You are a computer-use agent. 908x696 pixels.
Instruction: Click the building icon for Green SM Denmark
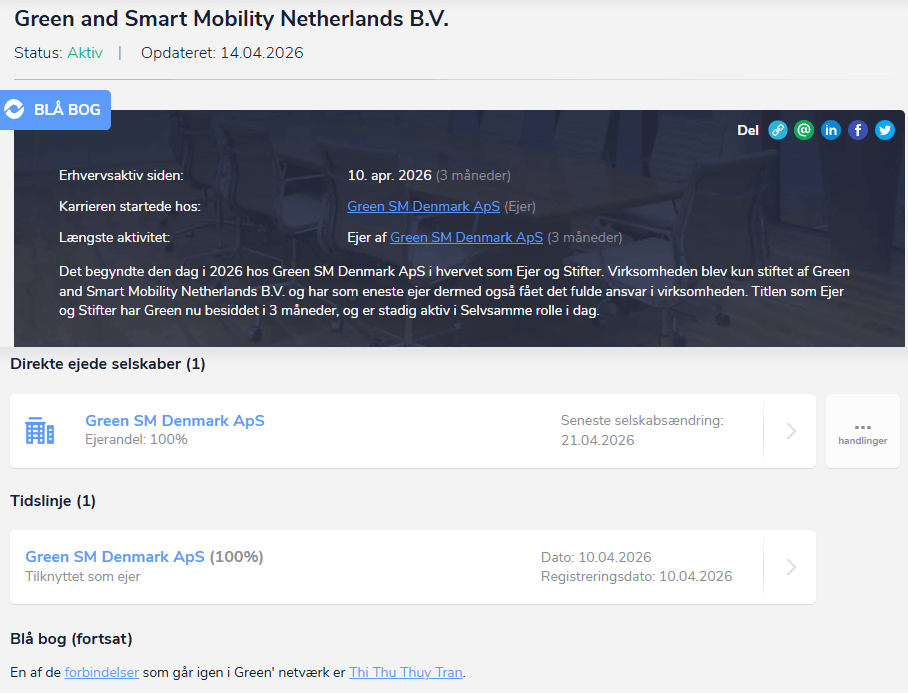[x=40, y=431]
